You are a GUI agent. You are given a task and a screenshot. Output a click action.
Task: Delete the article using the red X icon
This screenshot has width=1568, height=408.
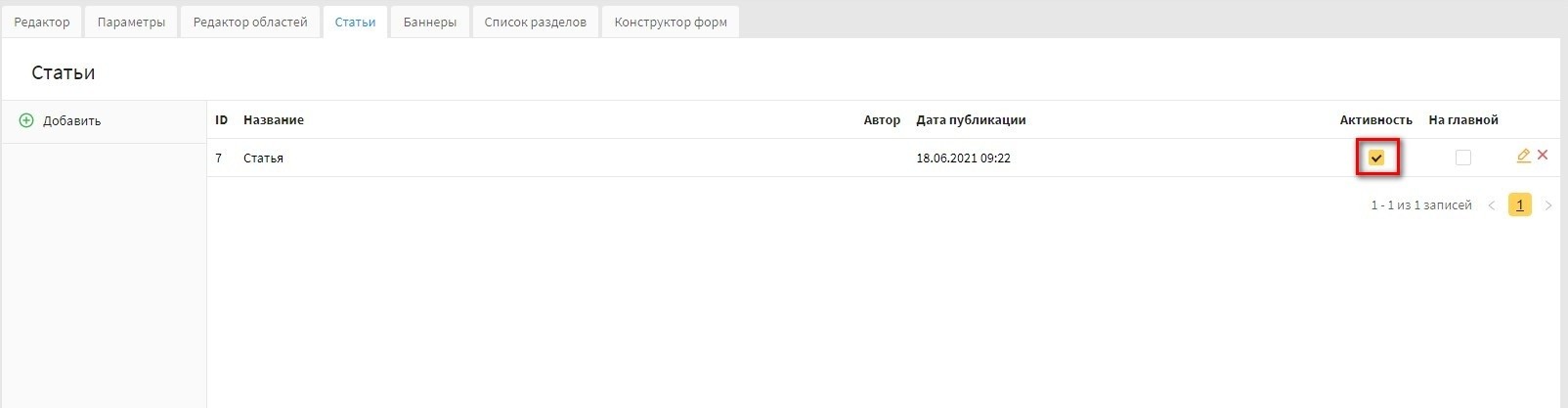1543,155
